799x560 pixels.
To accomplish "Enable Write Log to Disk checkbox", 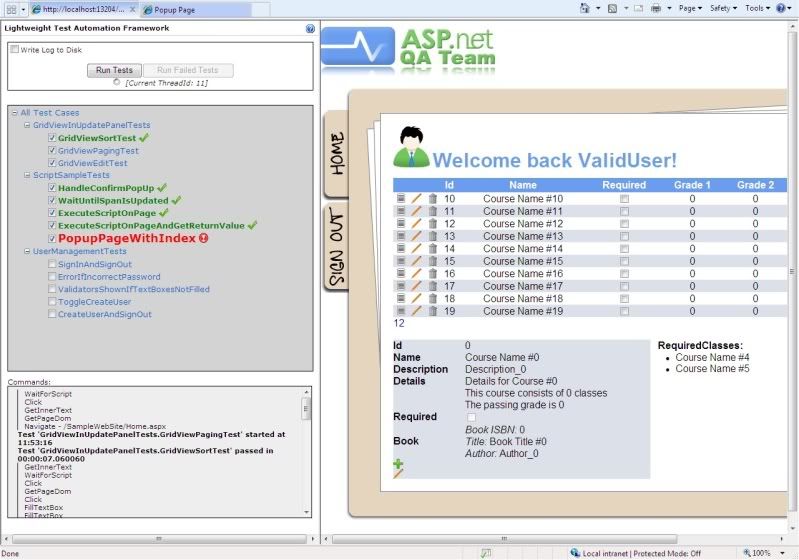I will coord(15,49).
